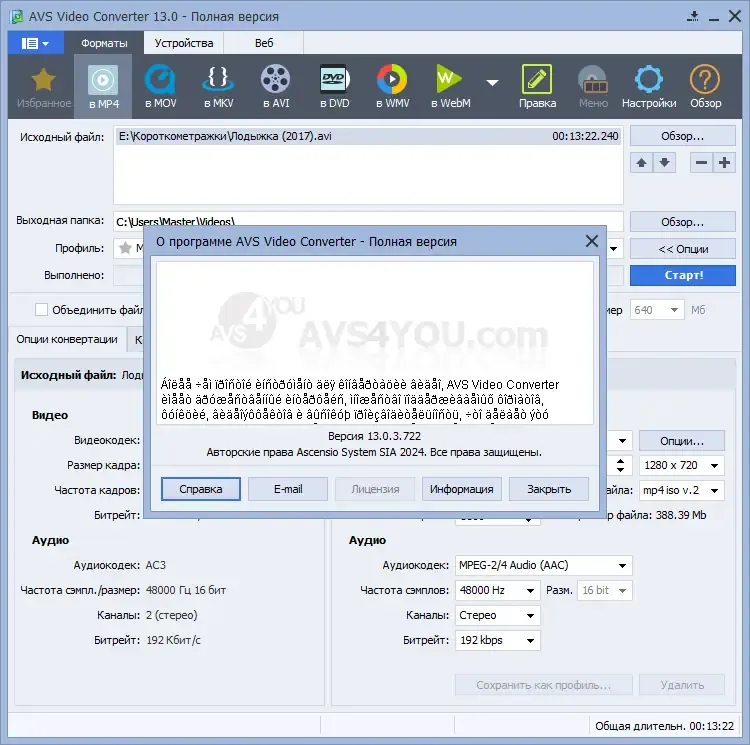Collapse options with << Опции button
This screenshot has width=750, height=745.
683,249
